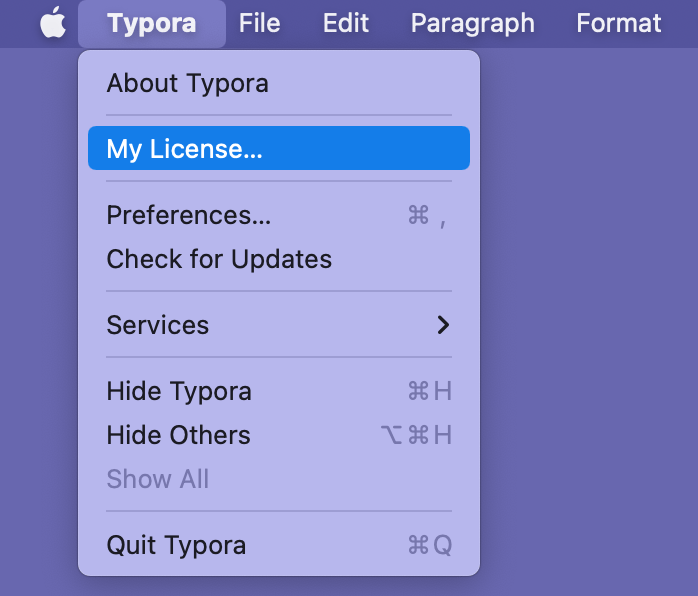Select About Typora
This screenshot has height=596, width=698.
pos(187,83)
